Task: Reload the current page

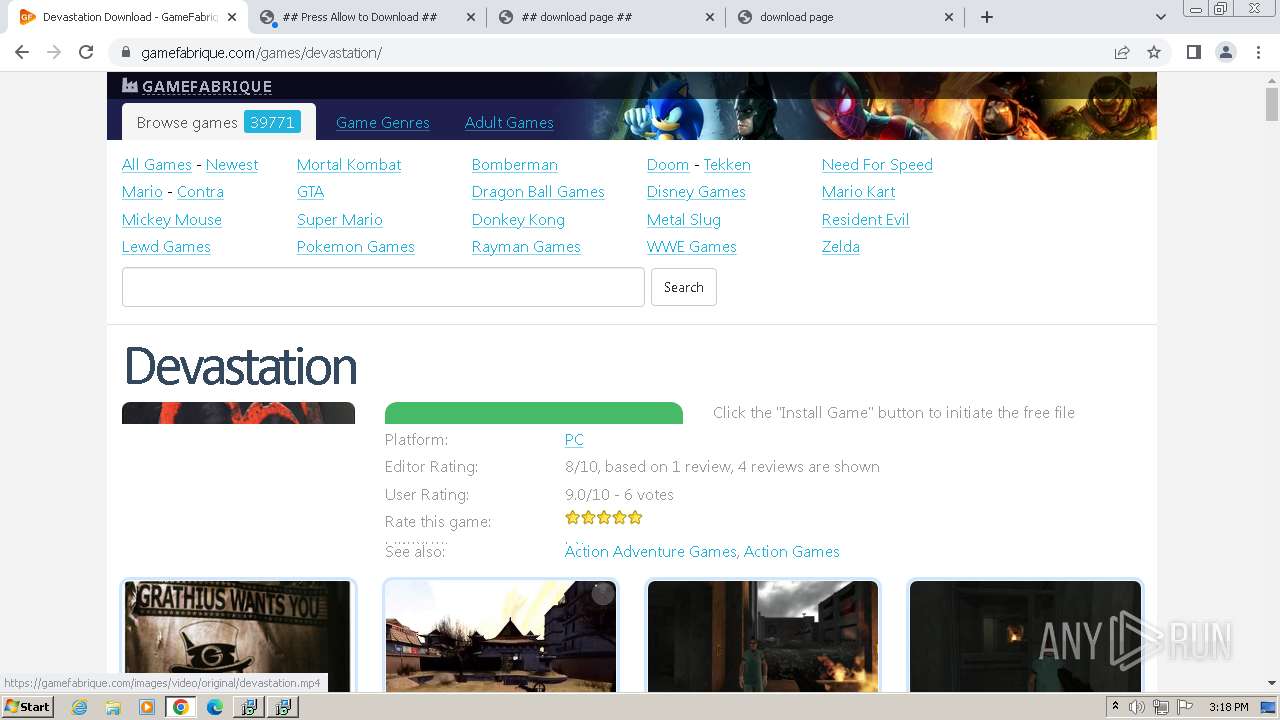Action: click(86, 52)
